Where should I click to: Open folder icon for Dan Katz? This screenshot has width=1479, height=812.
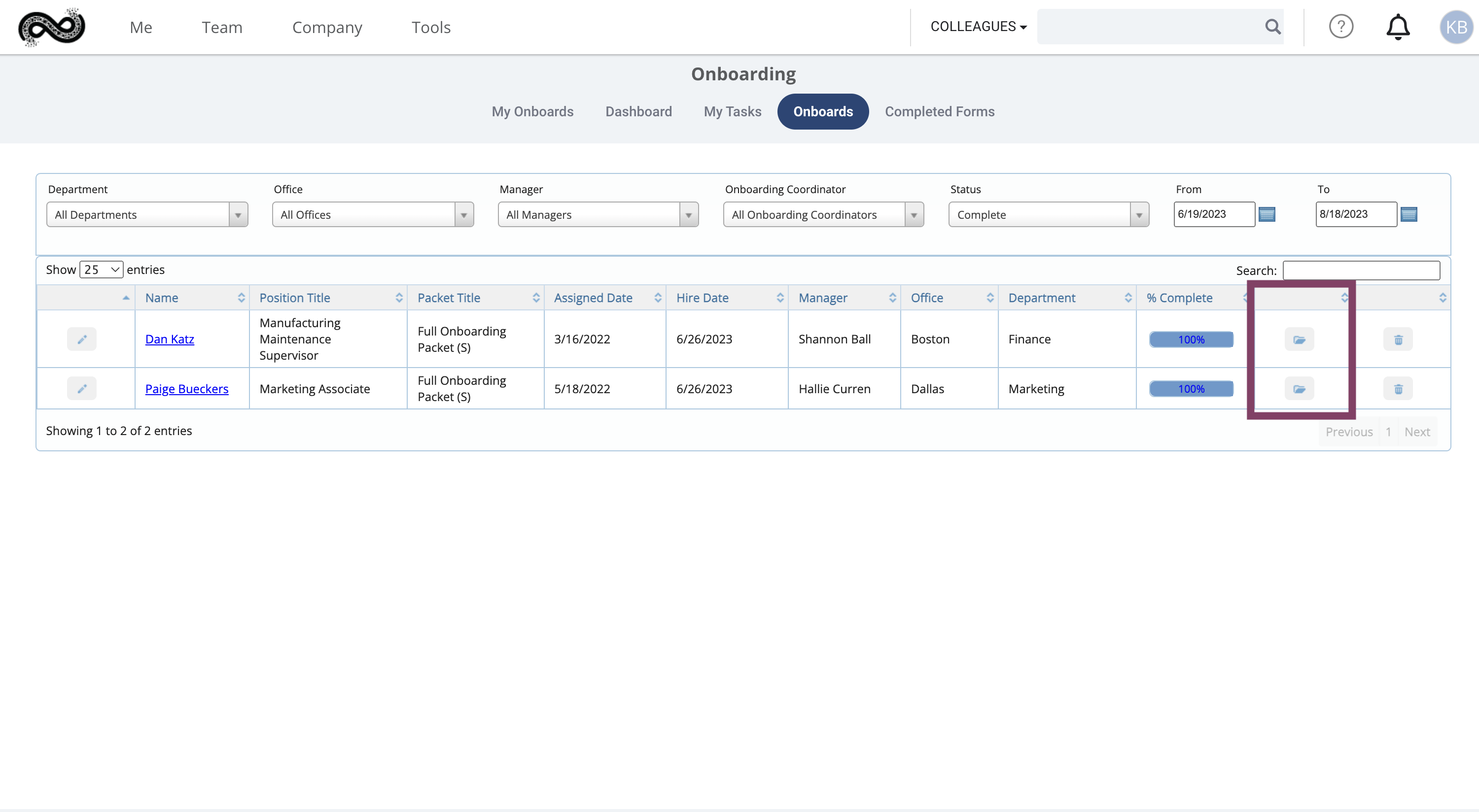pyautogui.click(x=1299, y=339)
